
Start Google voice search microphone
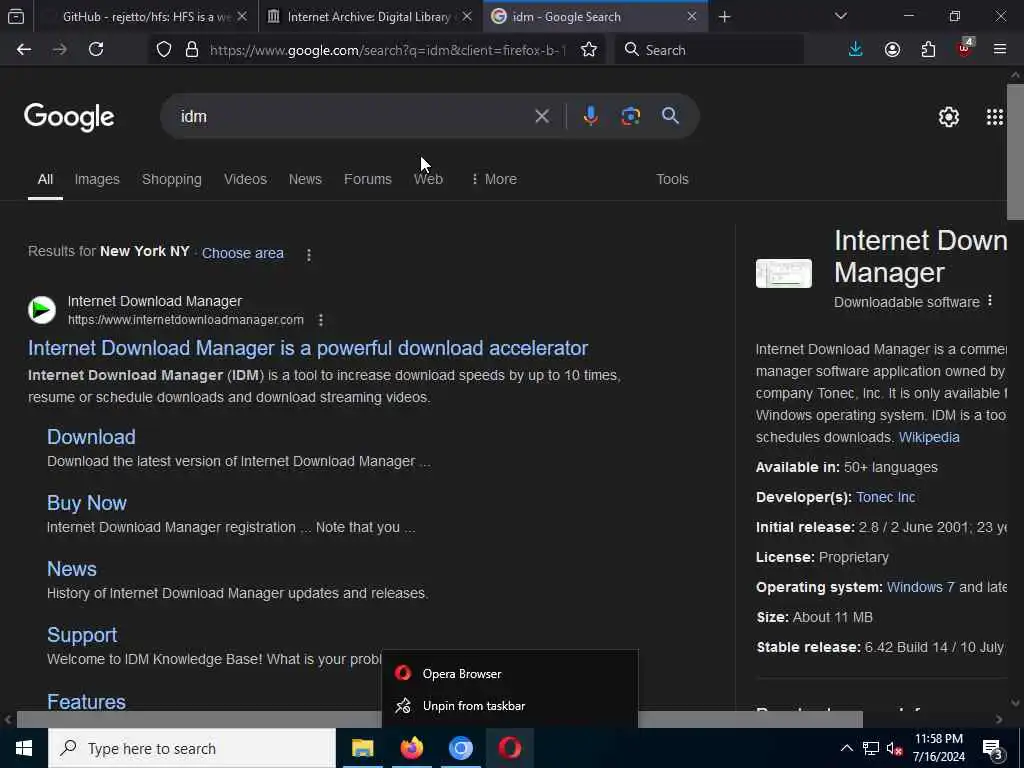tap(590, 116)
